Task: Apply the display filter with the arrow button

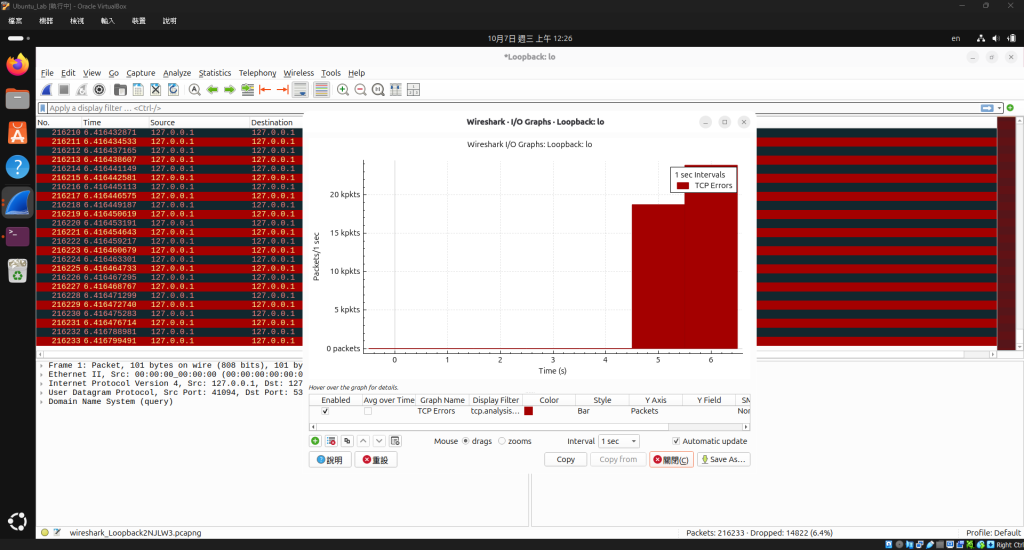Action: tap(987, 108)
